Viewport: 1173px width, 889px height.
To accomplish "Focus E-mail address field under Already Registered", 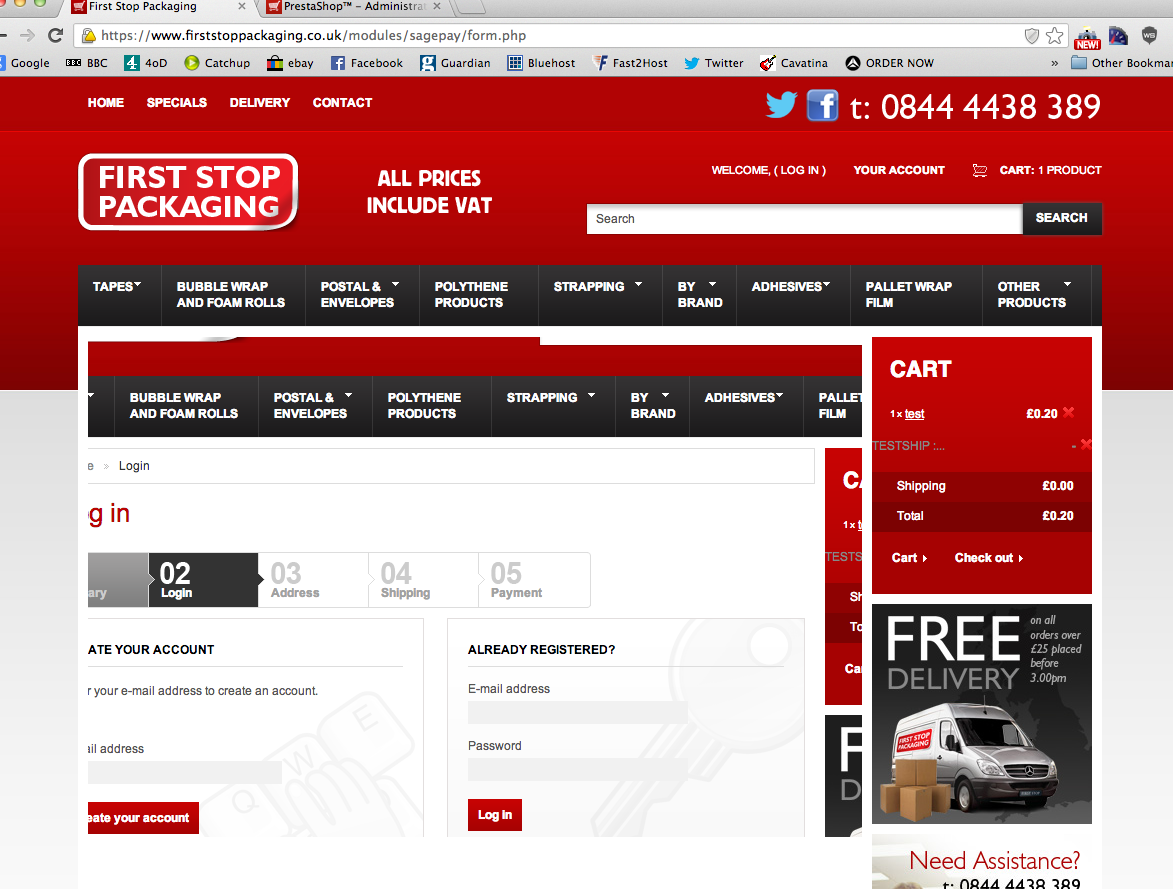I will click(578, 712).
